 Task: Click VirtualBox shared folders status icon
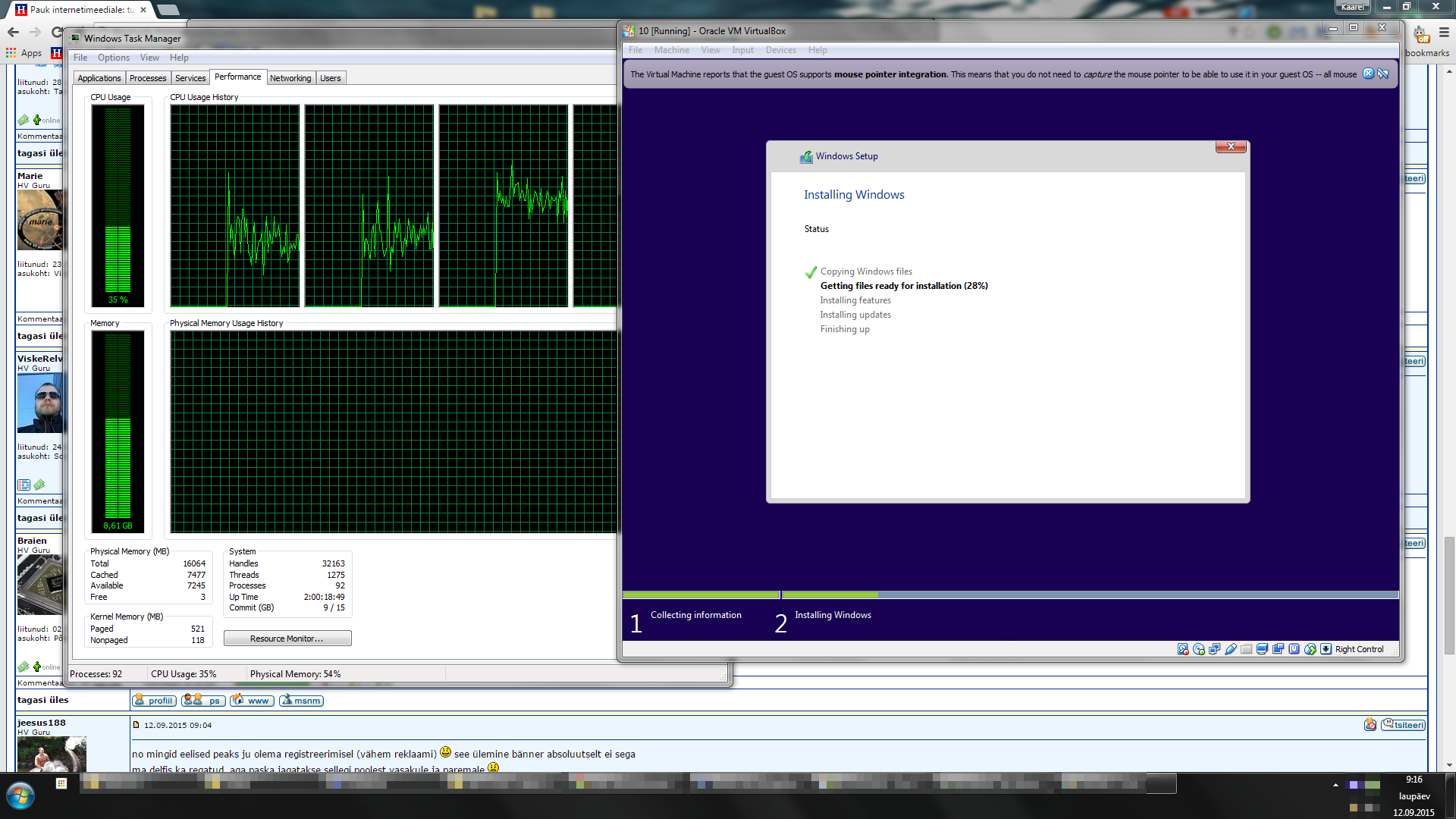pyautogui.click(x=1247, y=649)
